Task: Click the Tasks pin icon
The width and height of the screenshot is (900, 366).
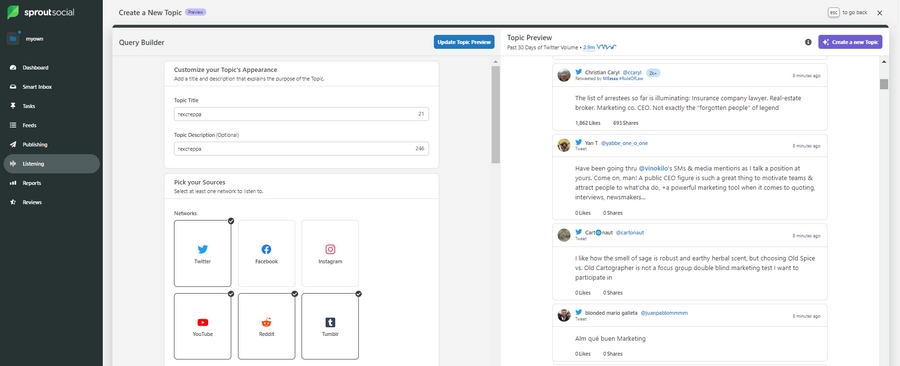Action: [13, 106]
